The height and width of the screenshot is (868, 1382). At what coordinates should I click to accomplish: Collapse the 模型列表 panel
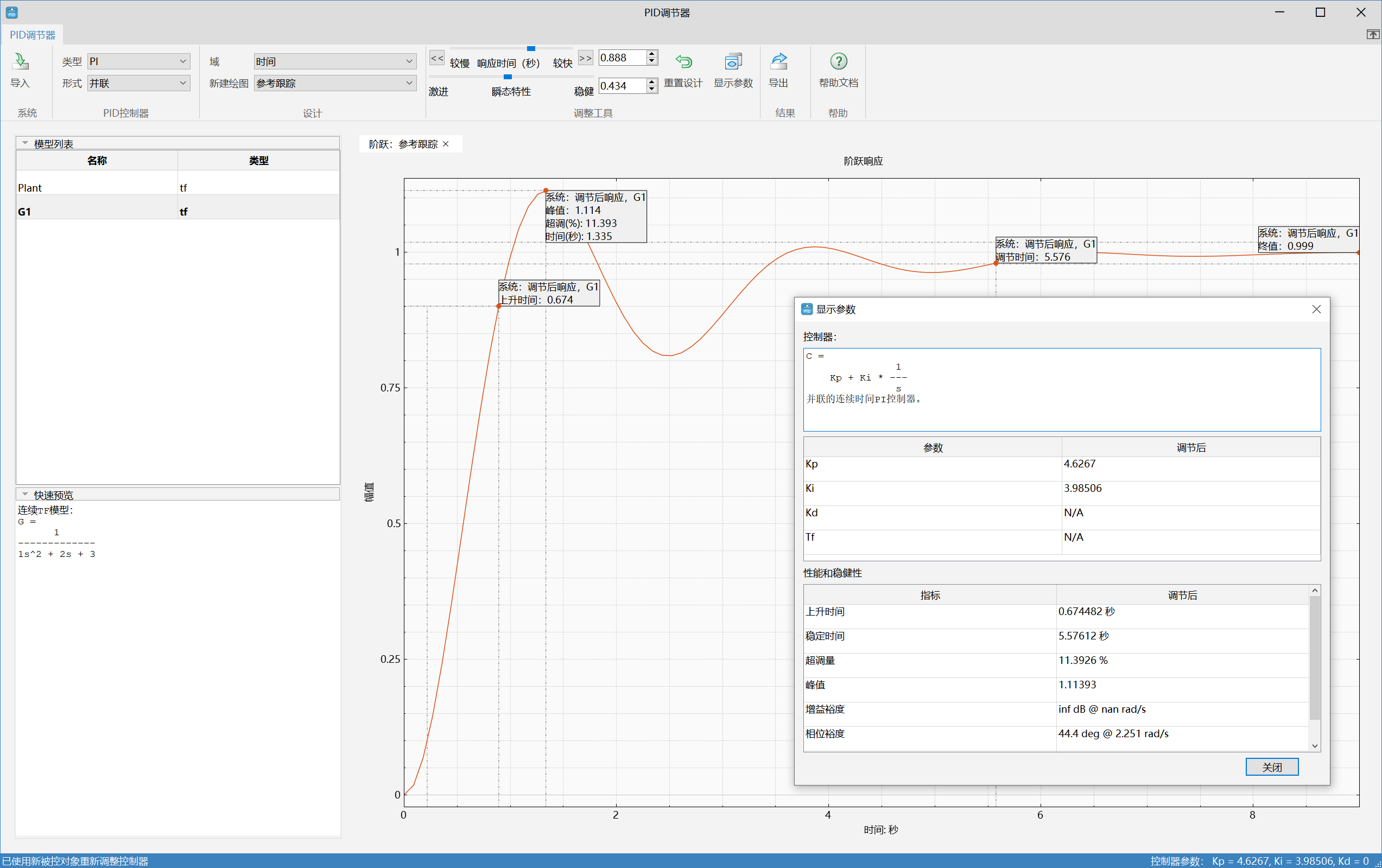(x=26, y=143)
